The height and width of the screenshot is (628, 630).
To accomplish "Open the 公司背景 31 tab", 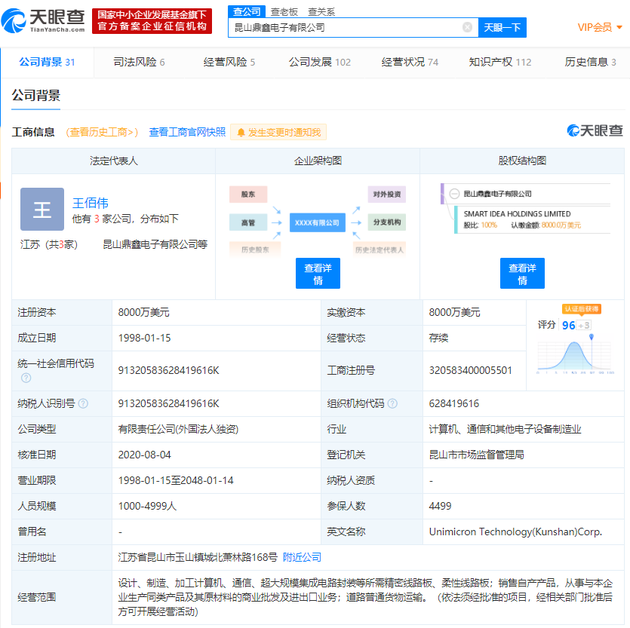I will (x=47, y=62).
